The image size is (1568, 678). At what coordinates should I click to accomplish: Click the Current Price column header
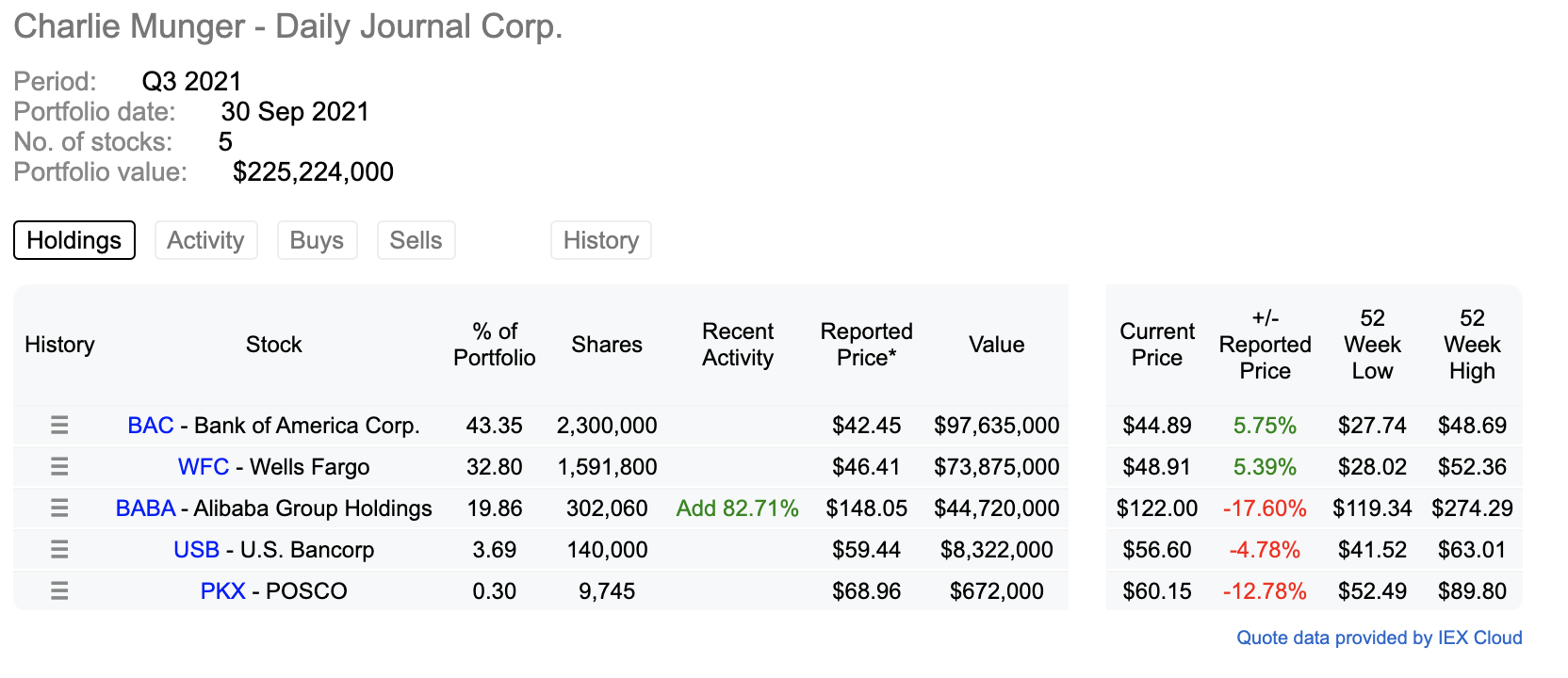click(1156, 345)
